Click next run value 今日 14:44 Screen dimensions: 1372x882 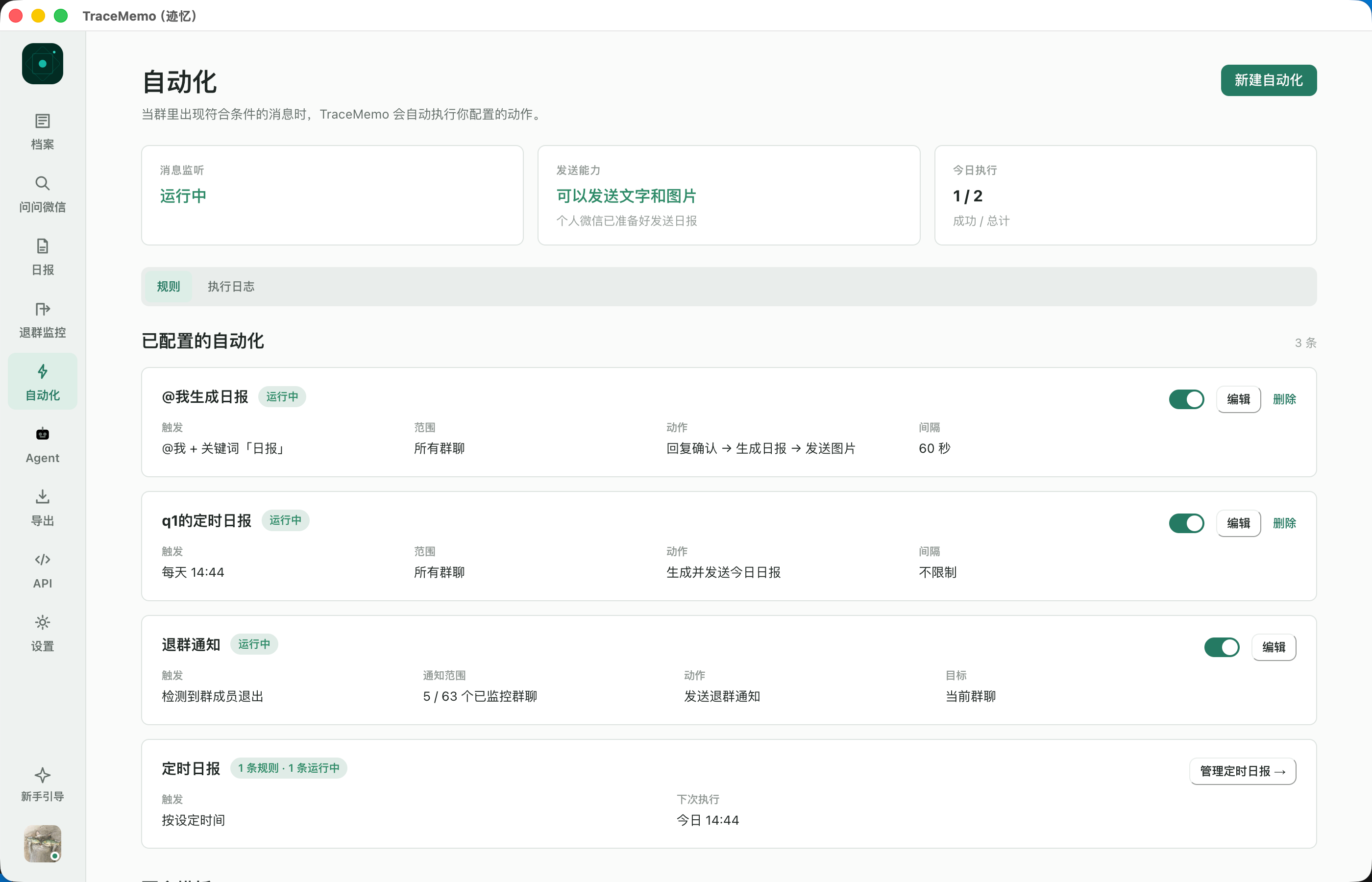point(708,820)
